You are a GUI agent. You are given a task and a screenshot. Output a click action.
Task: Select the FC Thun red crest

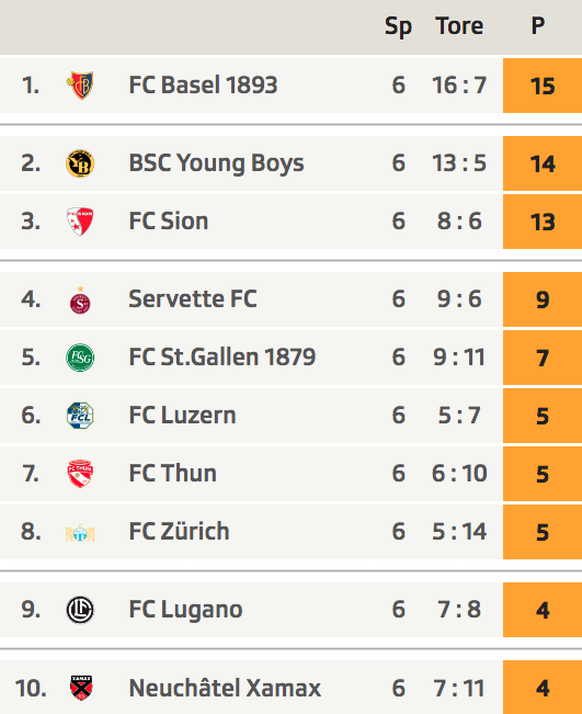tap(80, 474)
